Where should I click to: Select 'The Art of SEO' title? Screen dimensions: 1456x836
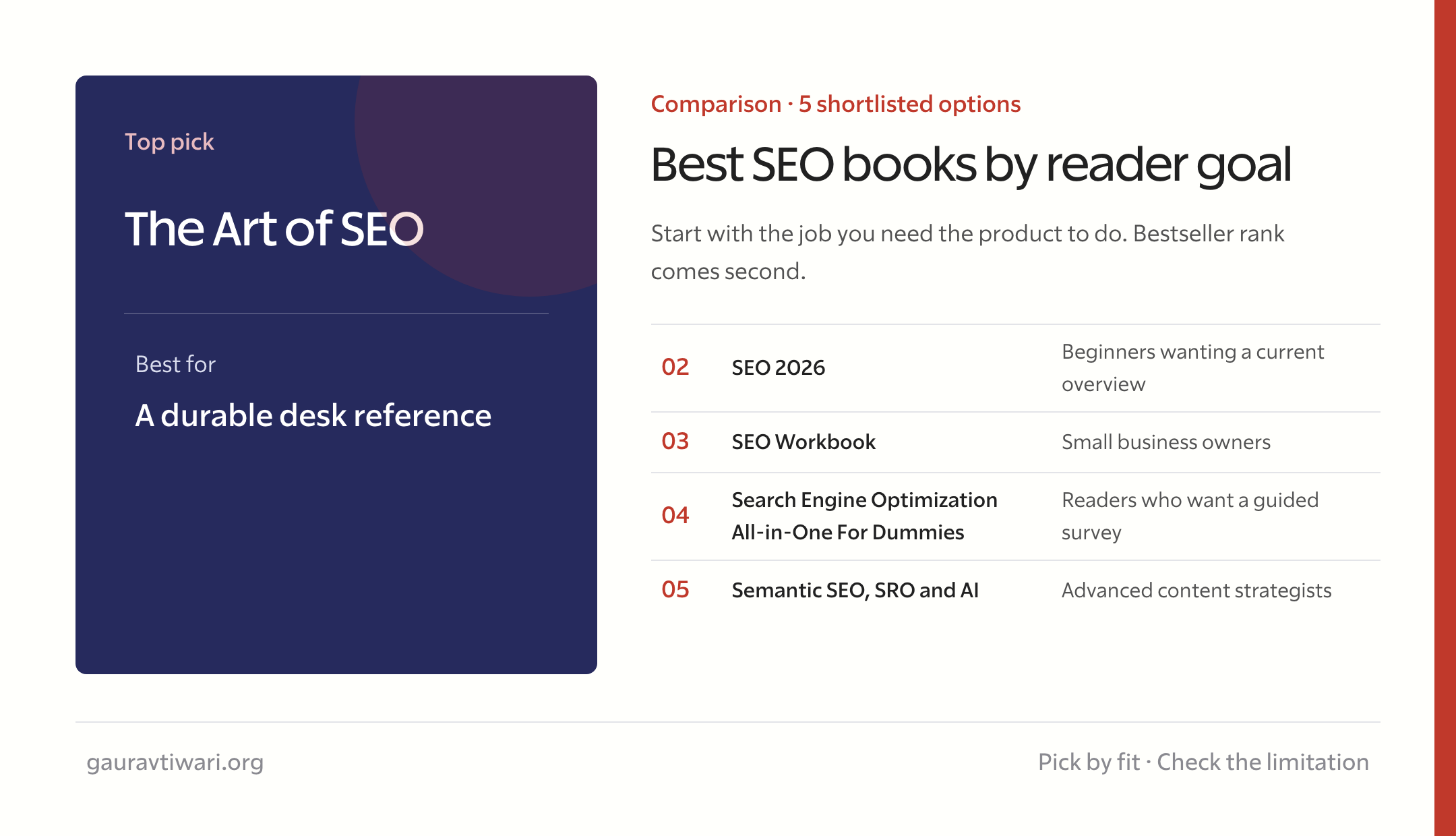tap(274, 229)
